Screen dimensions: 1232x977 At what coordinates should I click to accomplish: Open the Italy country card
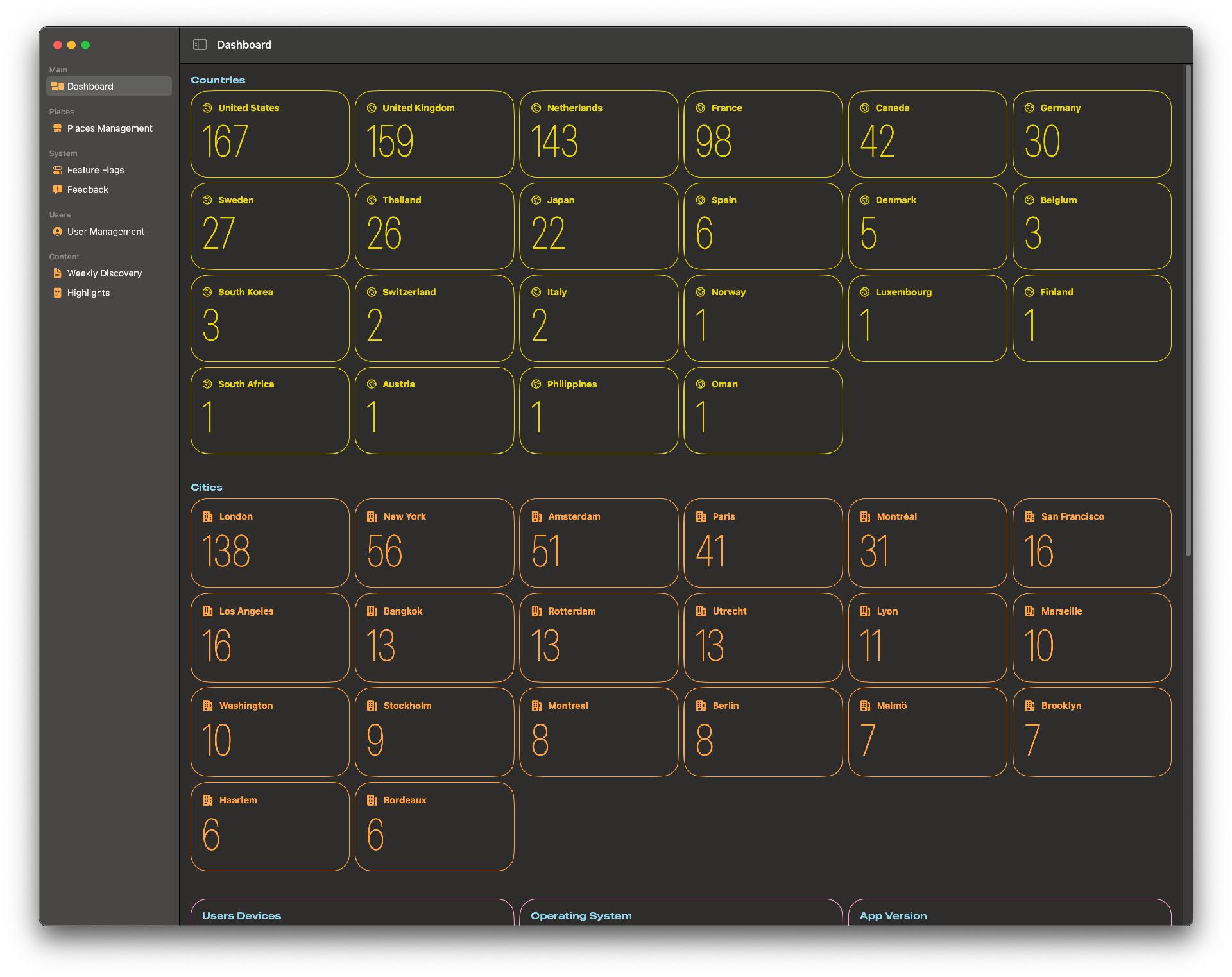click(x=599, y=318)
